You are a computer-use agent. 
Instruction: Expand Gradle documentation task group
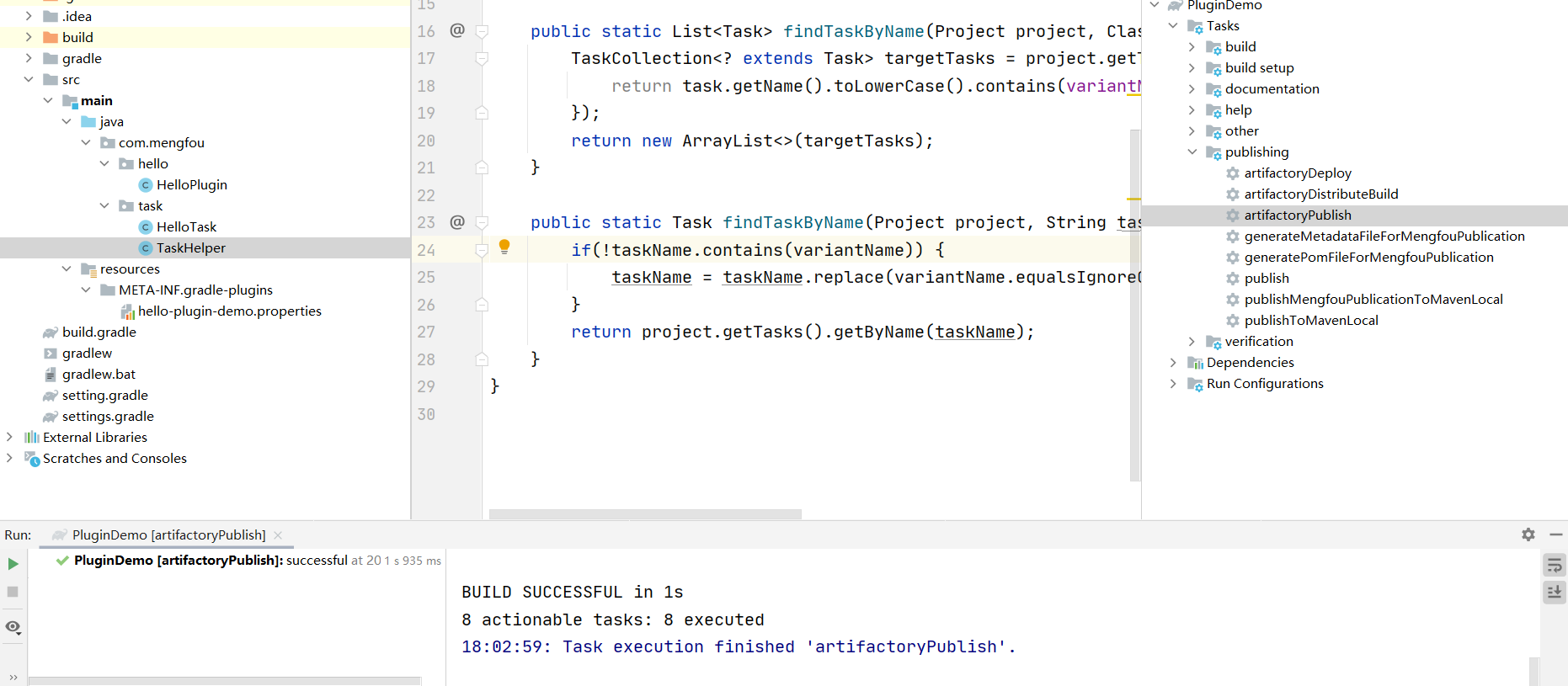pyautogui.click(x=1192, y=88)
